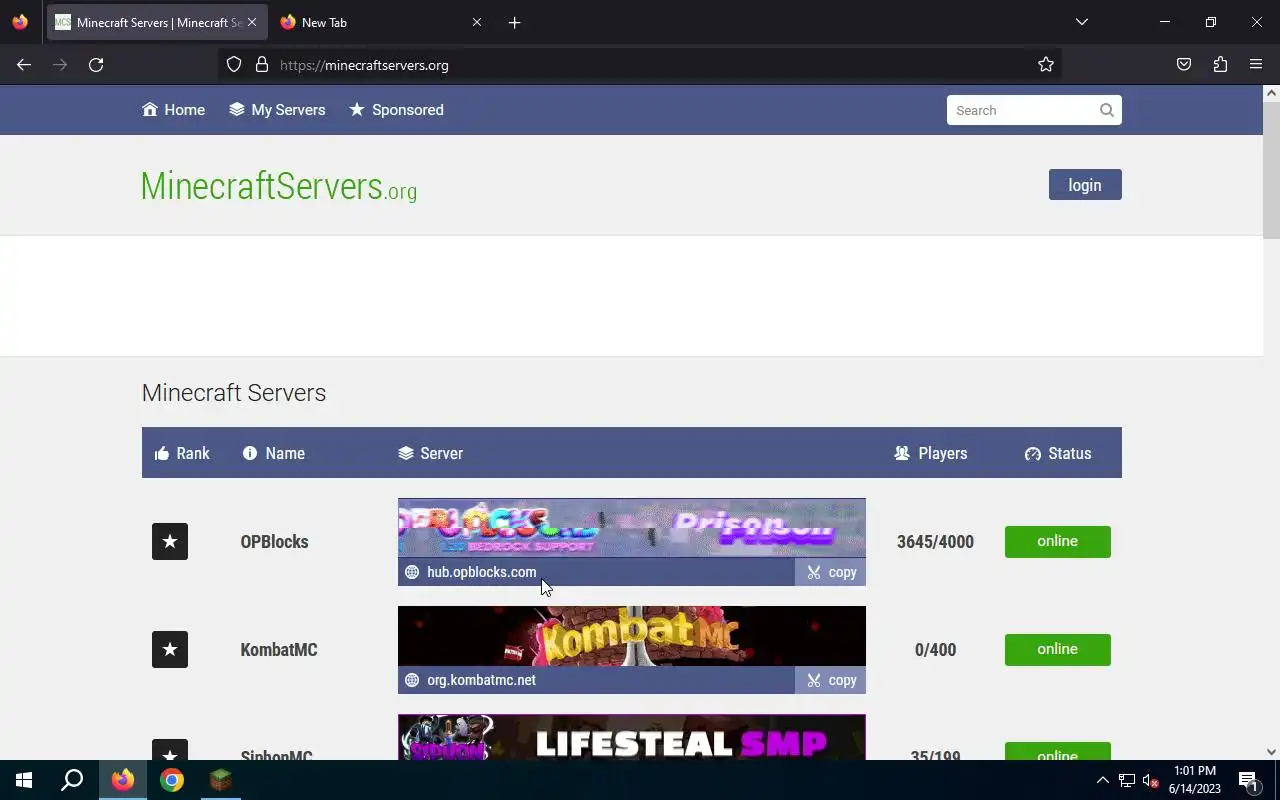Click the network tray icon
This screenshot has width=1280, height=800.
(x=1127, y=780)
